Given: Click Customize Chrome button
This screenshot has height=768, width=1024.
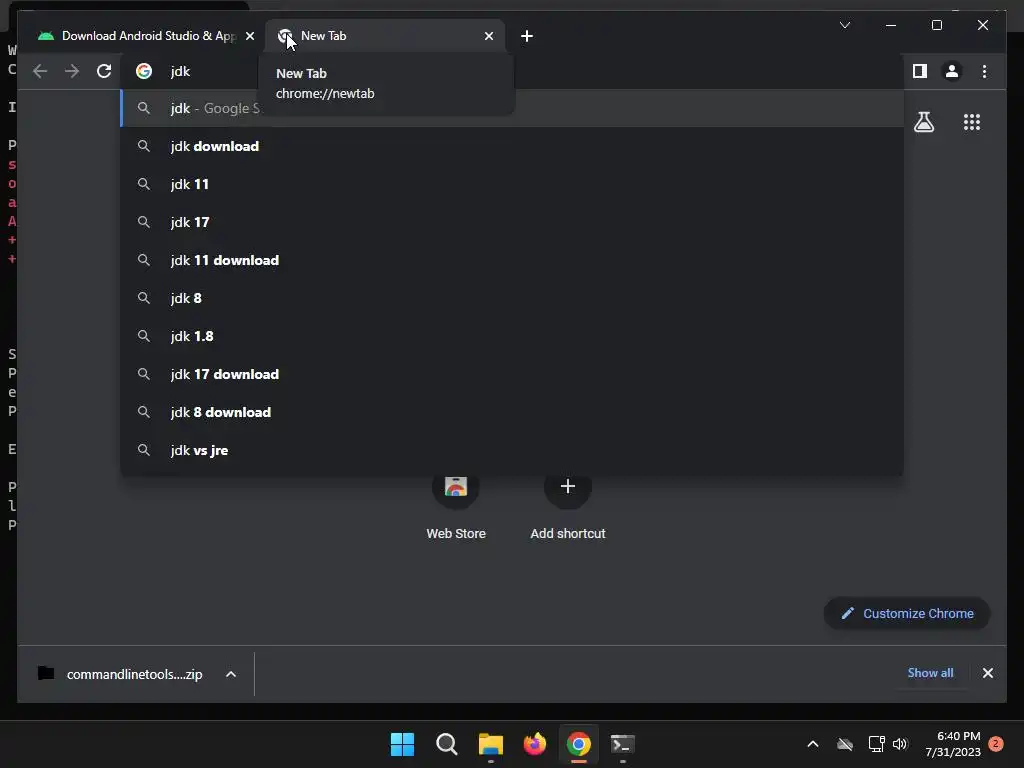Looking at the screenshot, I should 907,613.
